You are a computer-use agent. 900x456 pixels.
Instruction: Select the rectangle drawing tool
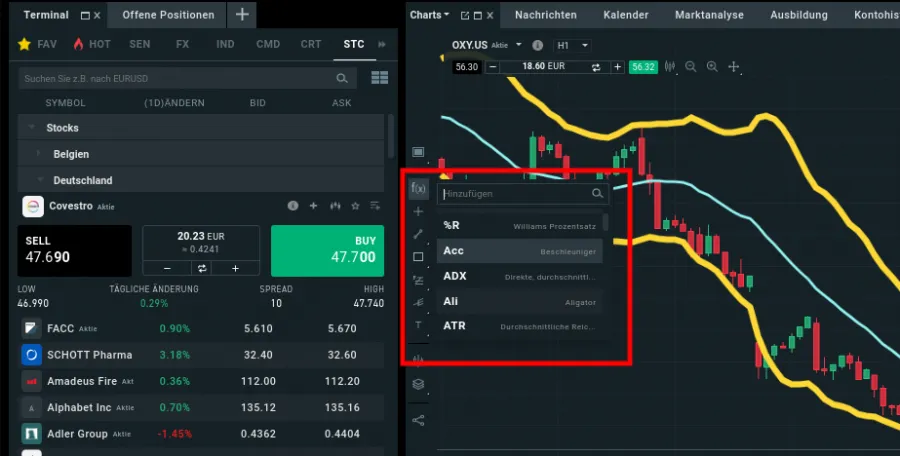pyautogui.click(x=419, y=257)
